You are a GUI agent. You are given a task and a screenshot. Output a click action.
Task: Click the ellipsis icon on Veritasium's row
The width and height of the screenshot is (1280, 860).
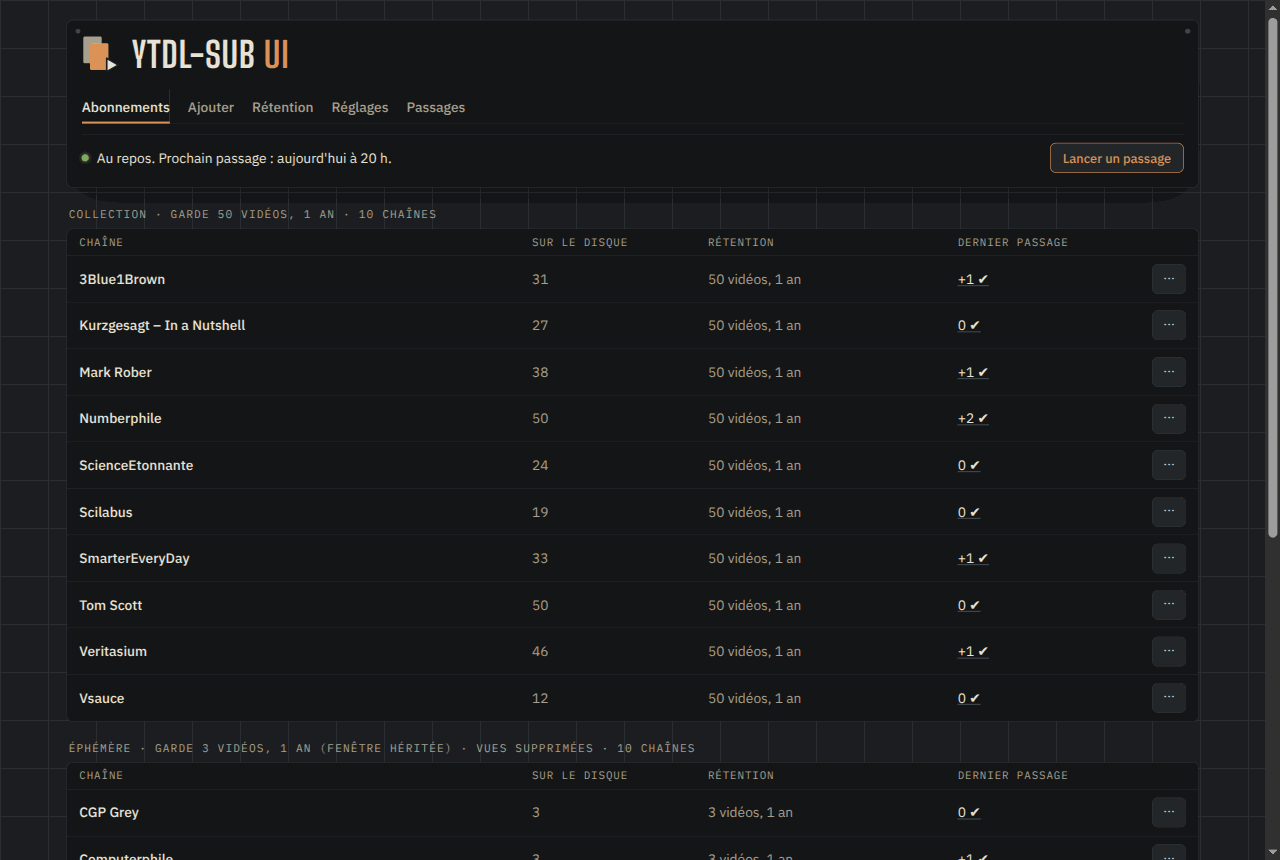click(1169, 651)
